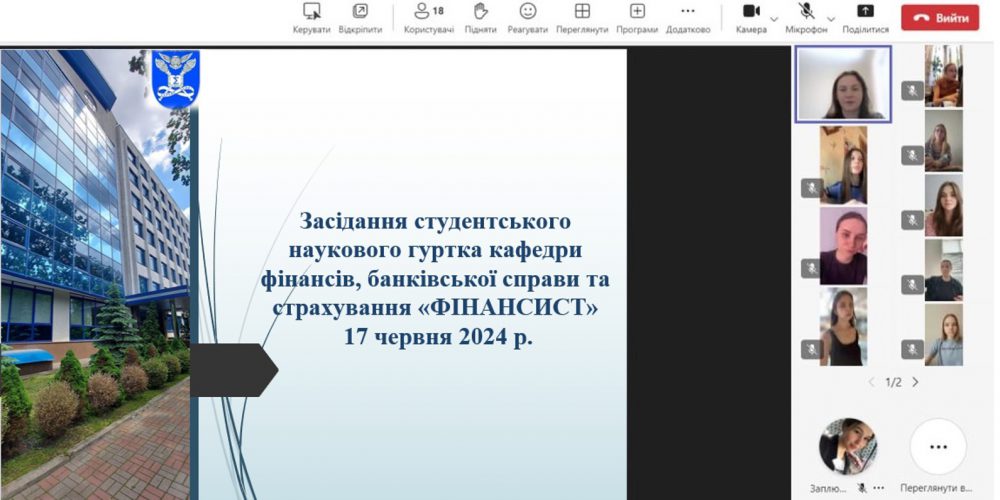
Task: Click the round avatar tile labeled Заплю...
Action: [x=848, y=446]
